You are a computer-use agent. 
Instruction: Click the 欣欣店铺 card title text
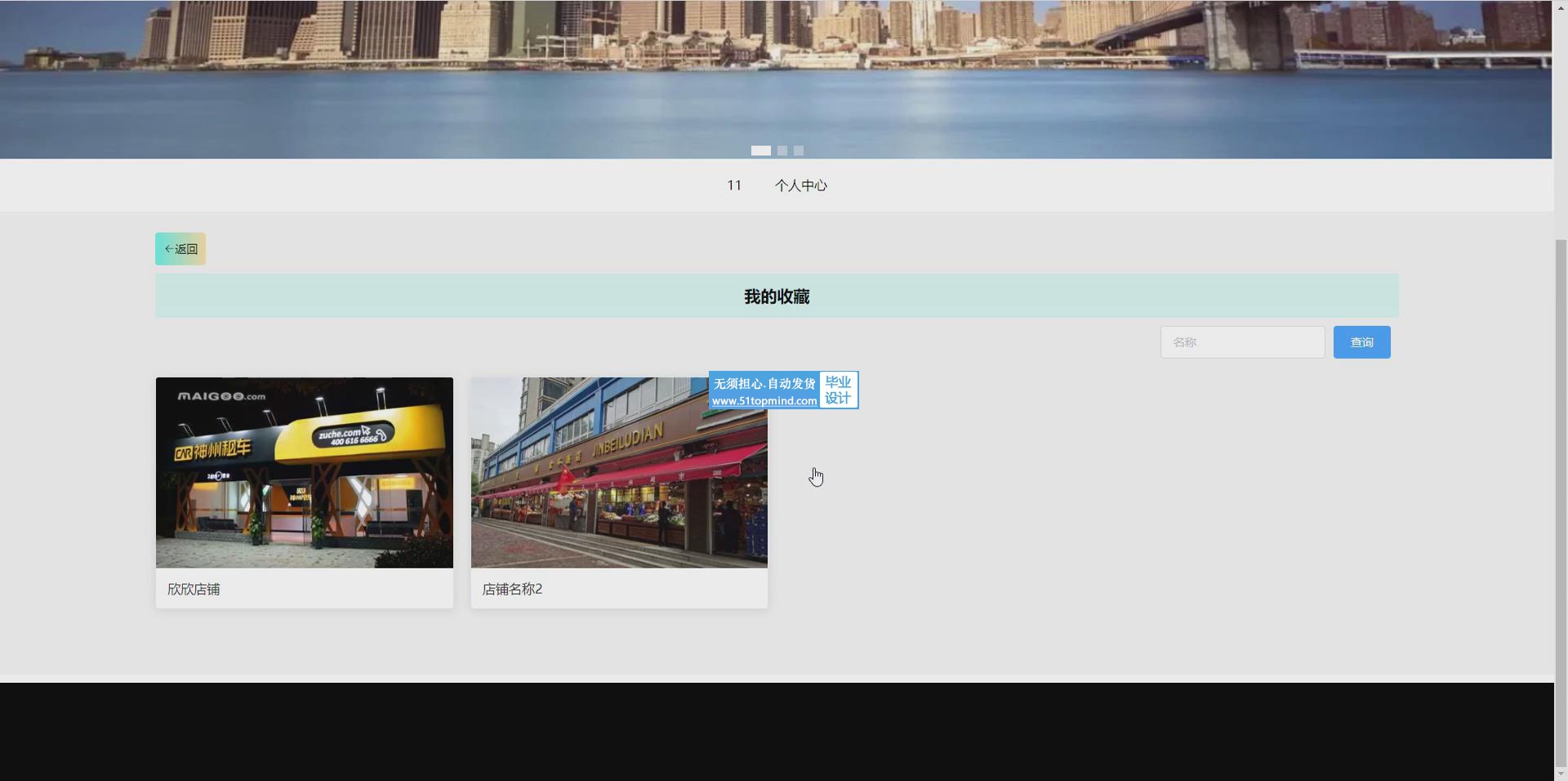click(x=194, y=589)
